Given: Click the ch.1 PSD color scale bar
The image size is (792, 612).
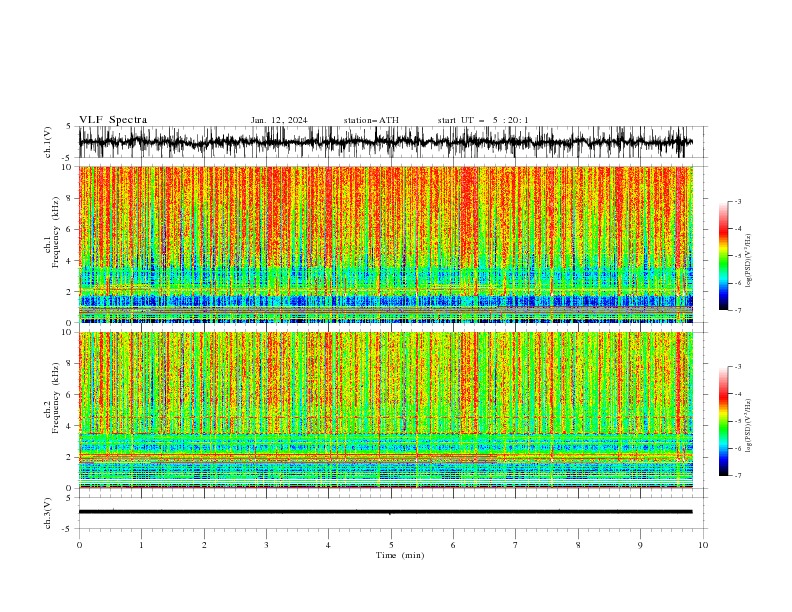Looking at the screenshot, I should tap(723, 256).
